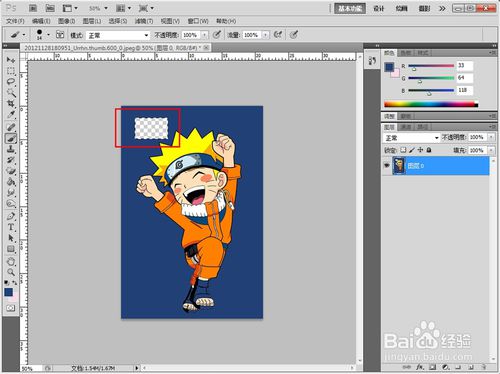Select the Path Selection tool
Screen dimensions: 500x374
(11, 238)
